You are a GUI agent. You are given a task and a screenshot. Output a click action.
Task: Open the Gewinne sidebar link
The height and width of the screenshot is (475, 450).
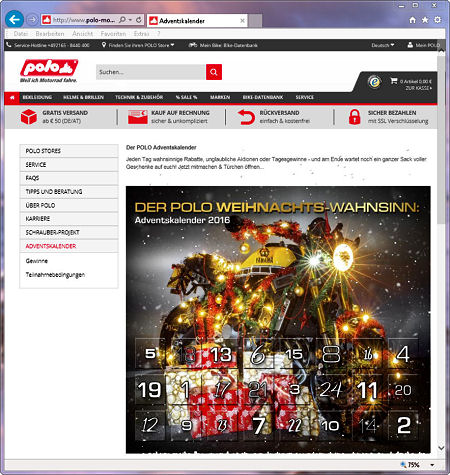point(37,261)
